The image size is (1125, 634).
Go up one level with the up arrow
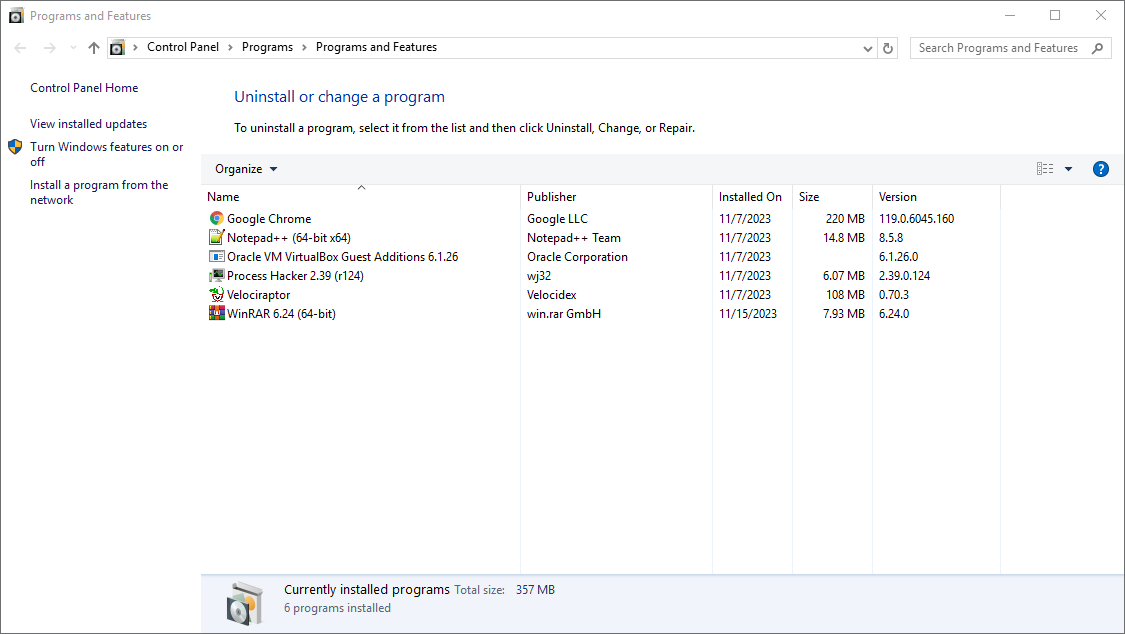pyautogui.click(x=94, y=48)
